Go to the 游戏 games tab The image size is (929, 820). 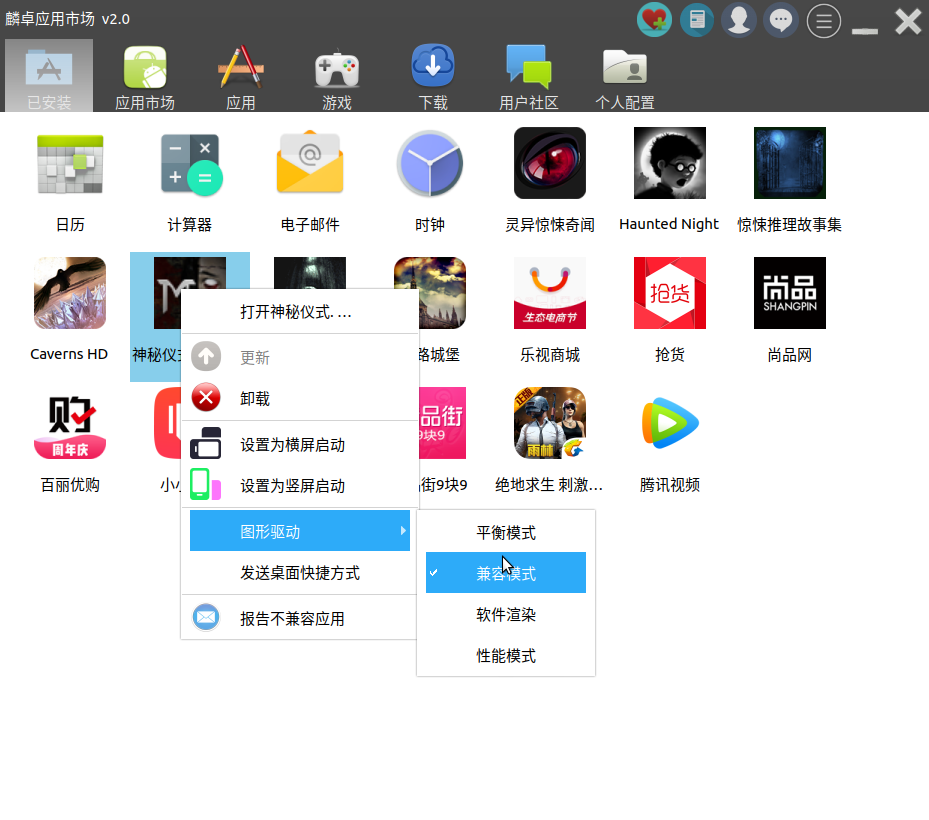[x=337, y=77]
